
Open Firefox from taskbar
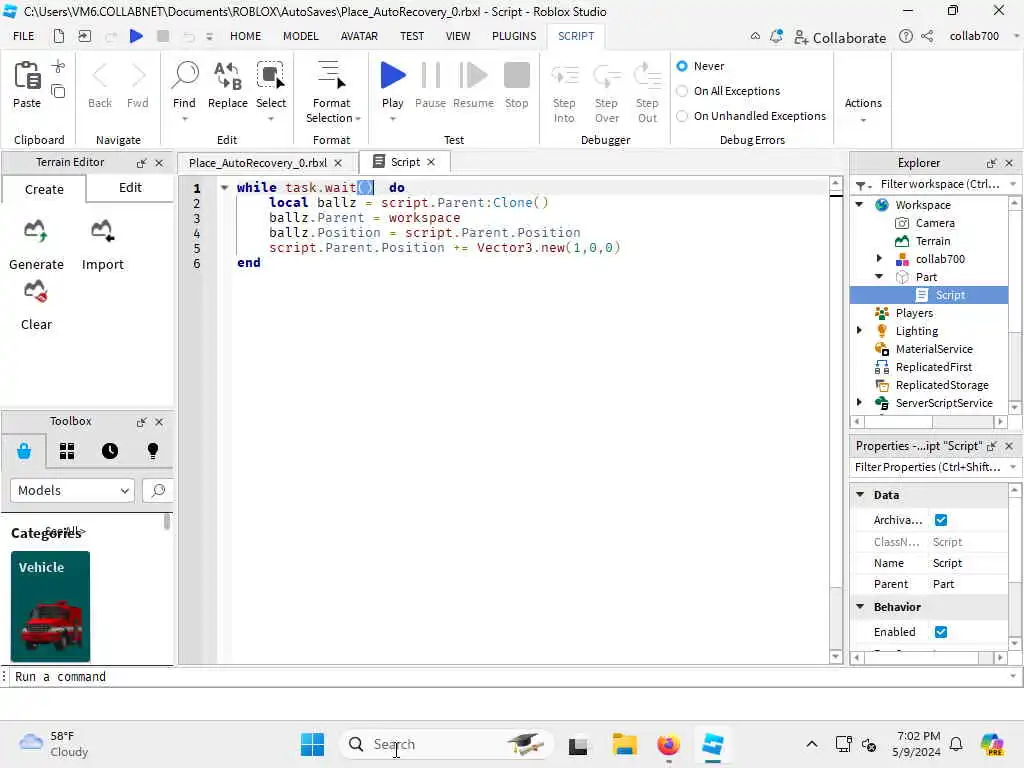point(668,744)
